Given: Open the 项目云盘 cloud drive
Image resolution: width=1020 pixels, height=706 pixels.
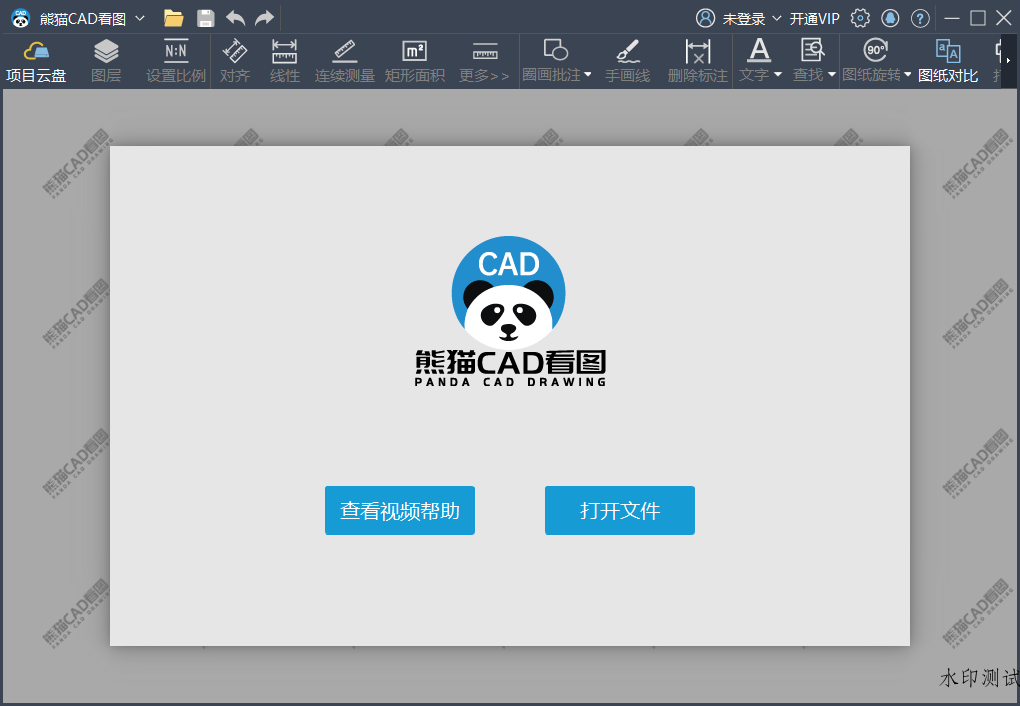Looking at the screenshot, I should (x=36, y=62).
